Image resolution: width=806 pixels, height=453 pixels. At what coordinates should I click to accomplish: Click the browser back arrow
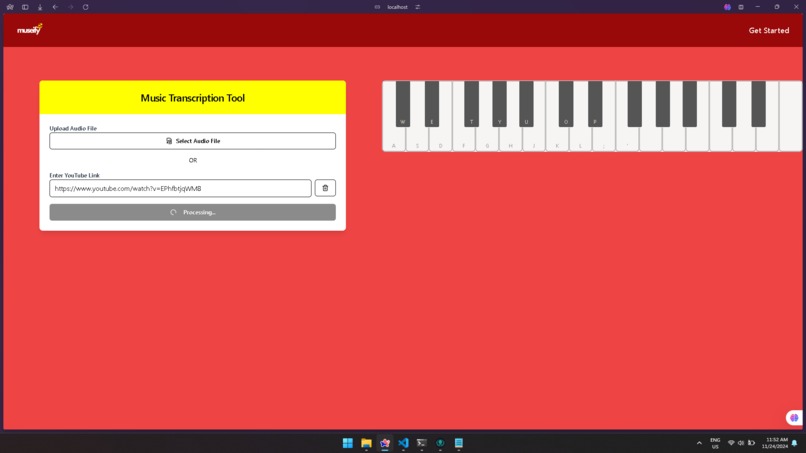56,7
